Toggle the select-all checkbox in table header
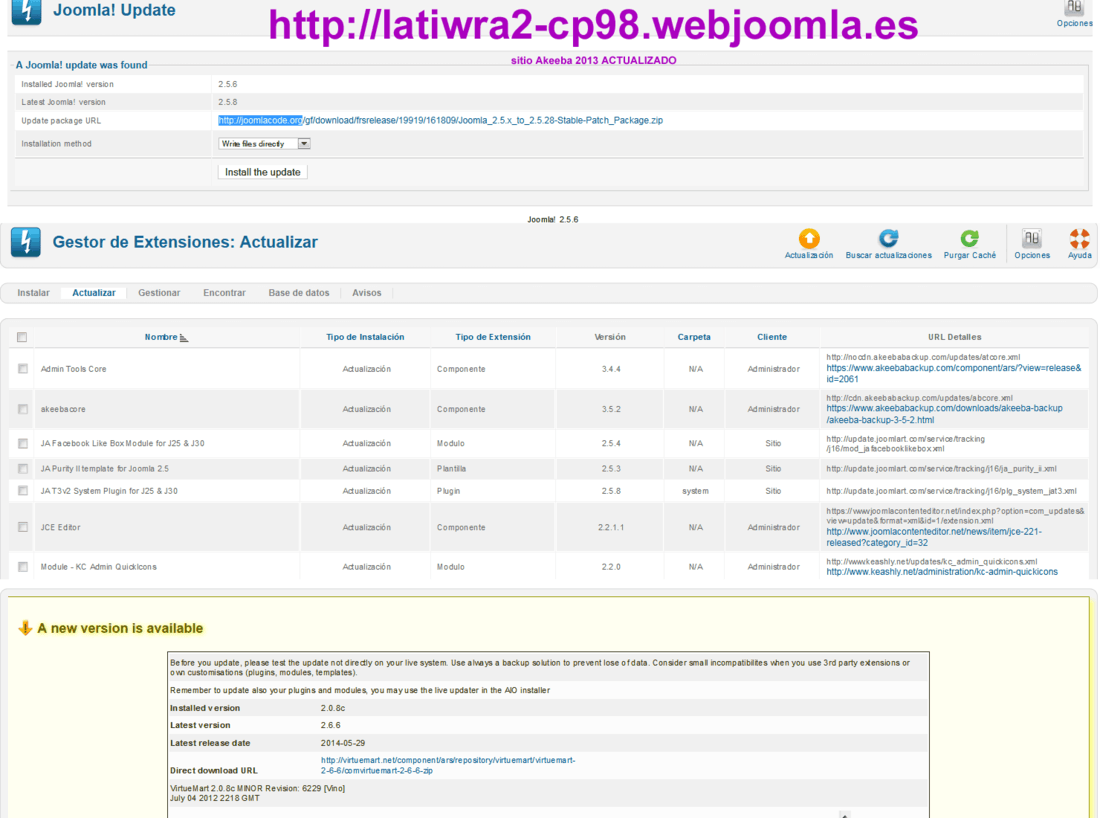 (22, 337)
